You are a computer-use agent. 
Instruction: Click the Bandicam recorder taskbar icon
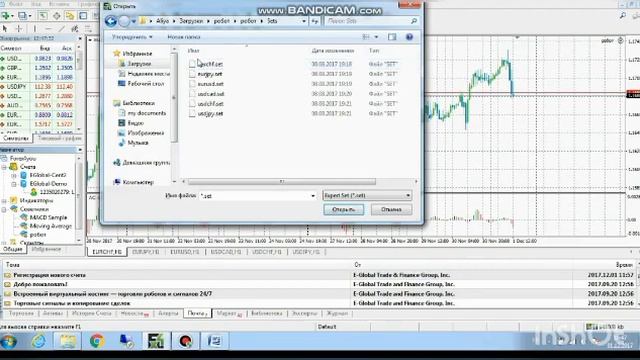[185, 341]
